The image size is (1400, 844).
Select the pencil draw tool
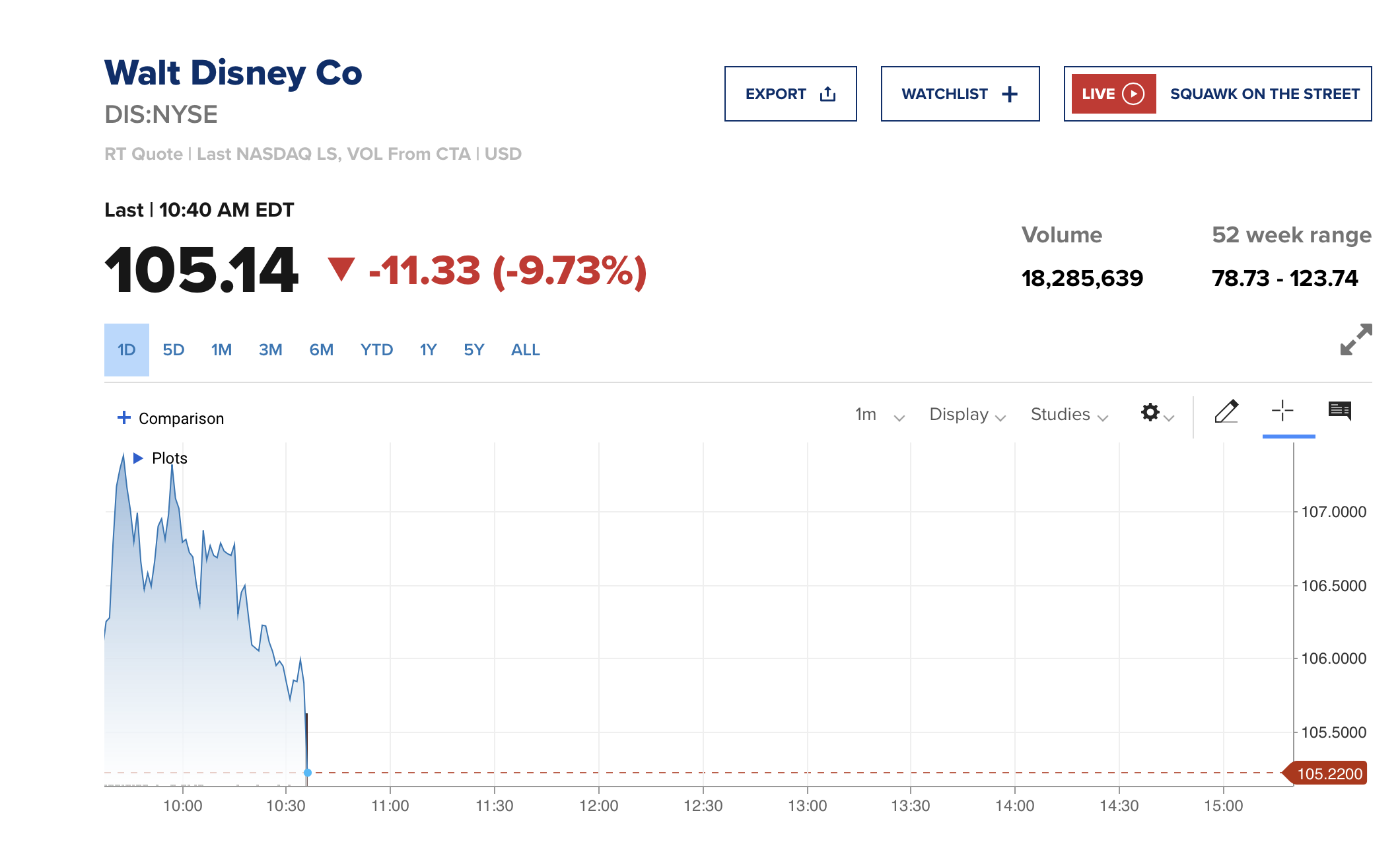[1226, 411]
